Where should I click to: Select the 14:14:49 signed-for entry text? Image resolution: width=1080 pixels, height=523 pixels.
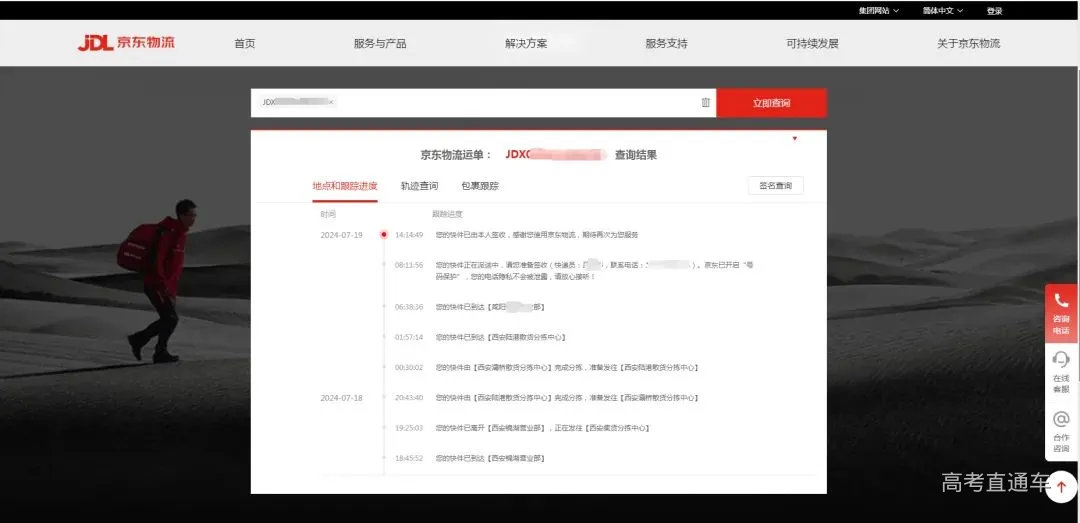point(537,235)
